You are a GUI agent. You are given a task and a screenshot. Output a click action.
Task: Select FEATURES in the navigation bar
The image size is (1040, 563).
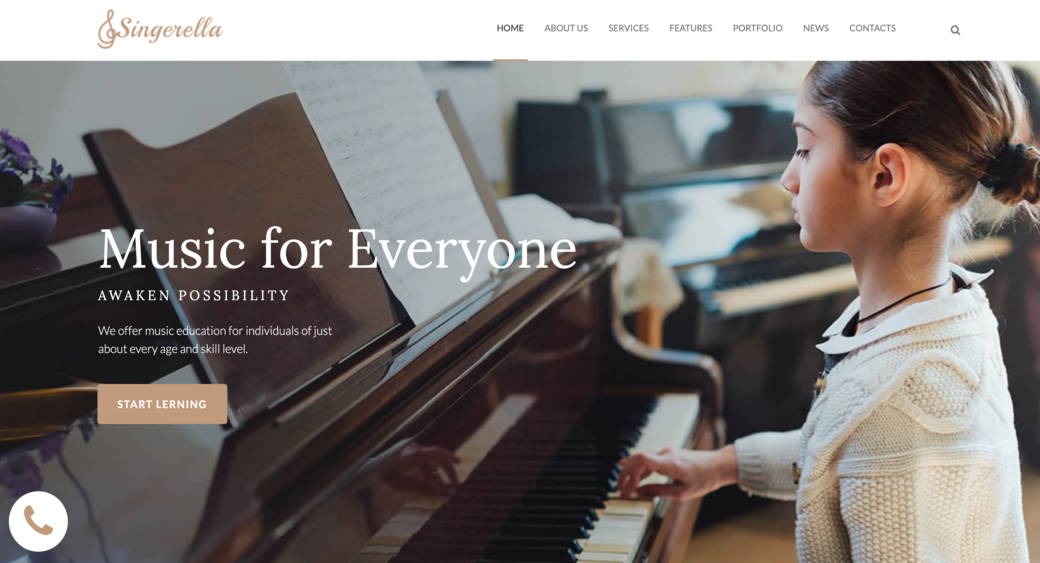tap(690, 28)
